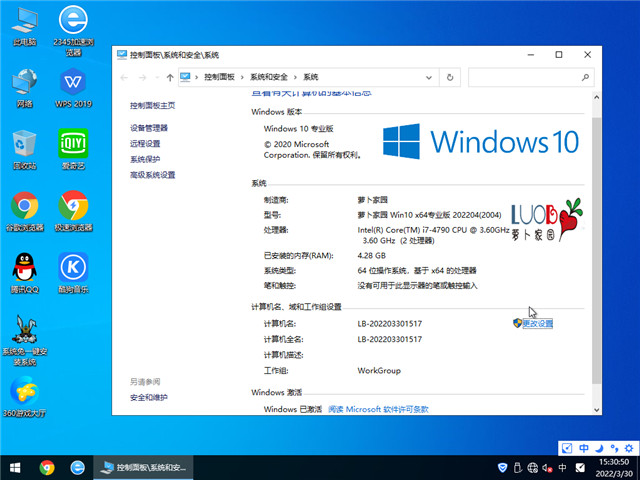Image resolution: width=640 pixels, height=480 pixels.
Task: Toggle the IME toolbar moon half-width icon
Action: click(599, 448)
